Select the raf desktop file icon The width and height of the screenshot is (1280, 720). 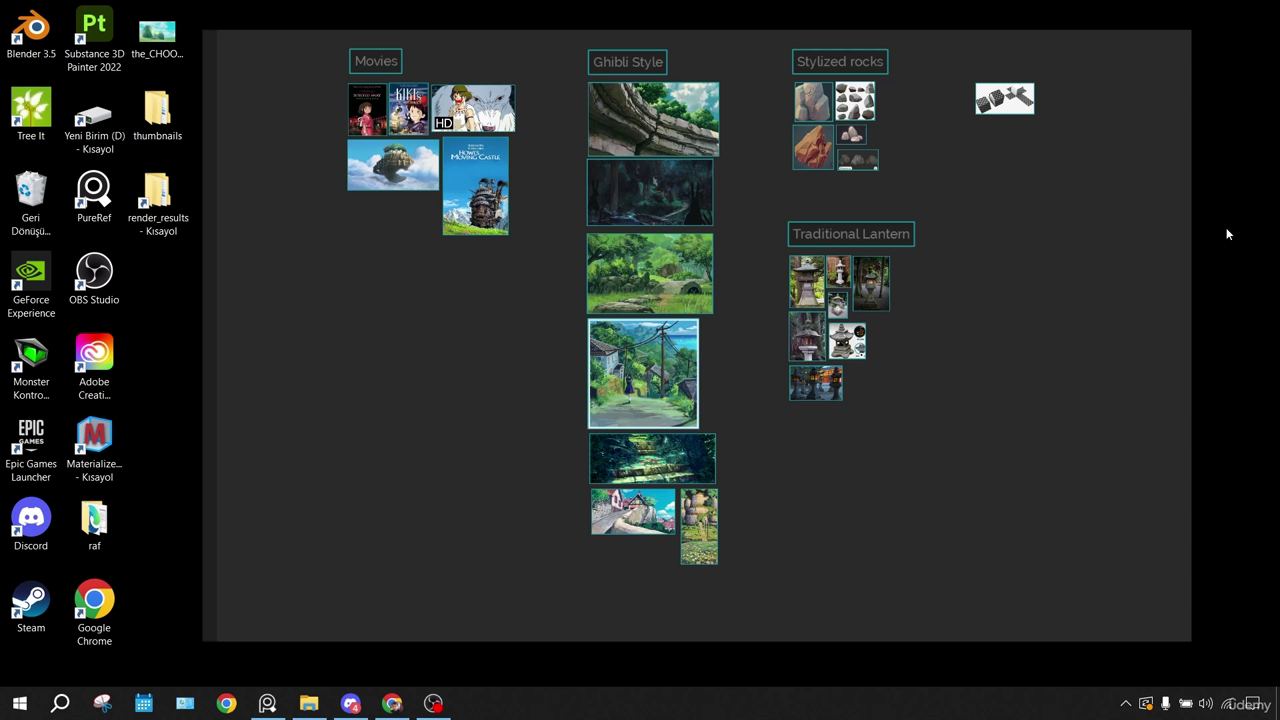tap(94, 525)
